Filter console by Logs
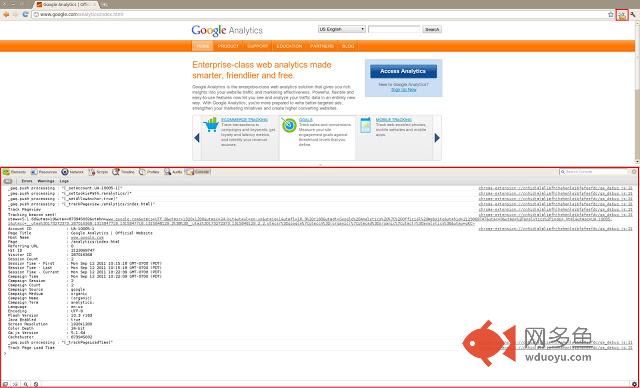This screenshot has width=640, height=388. pos(64,181)
